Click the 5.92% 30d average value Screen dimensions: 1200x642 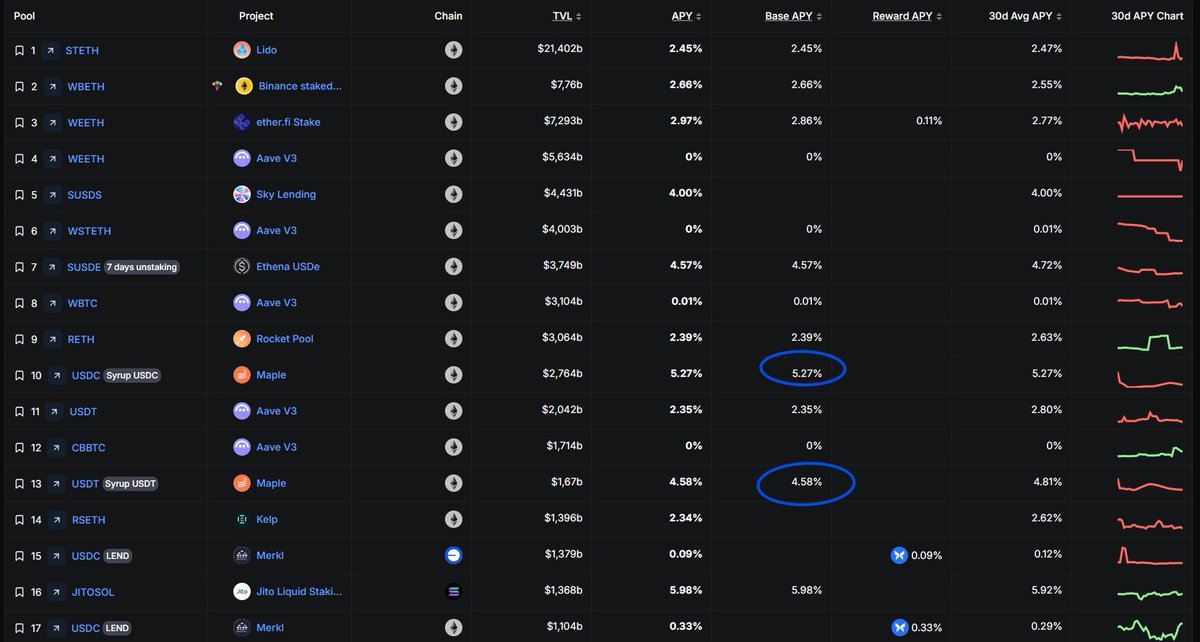coord(1047,591)
